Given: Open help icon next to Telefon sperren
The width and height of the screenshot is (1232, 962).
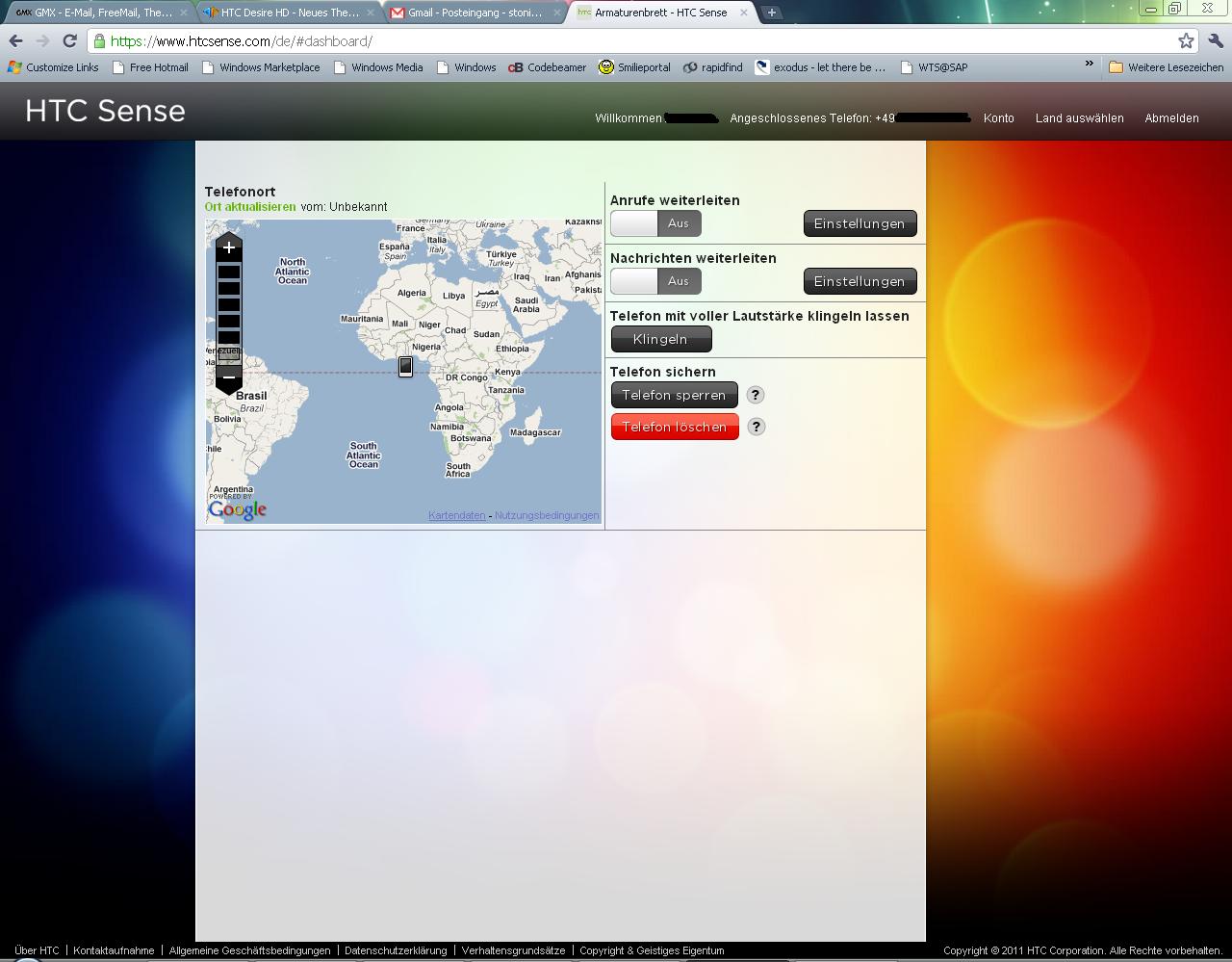Looking at the screenshot, I should 756,395.
